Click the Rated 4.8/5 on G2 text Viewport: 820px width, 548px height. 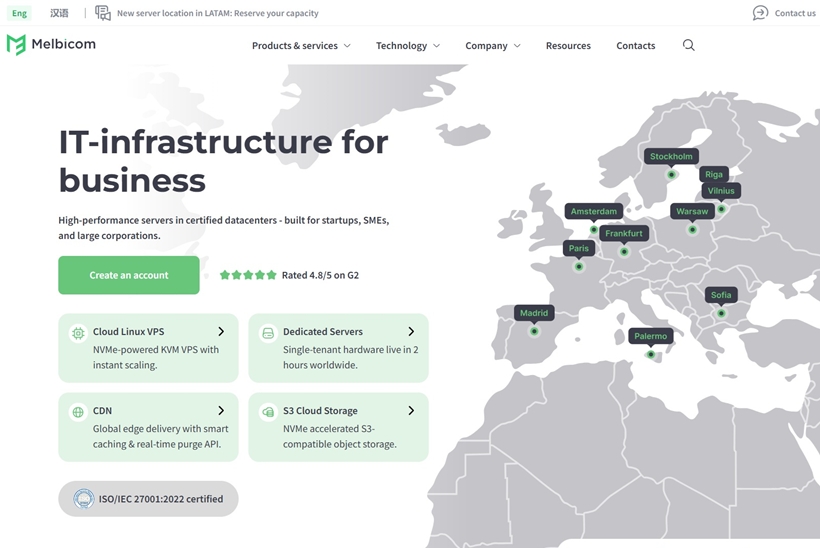320,275
